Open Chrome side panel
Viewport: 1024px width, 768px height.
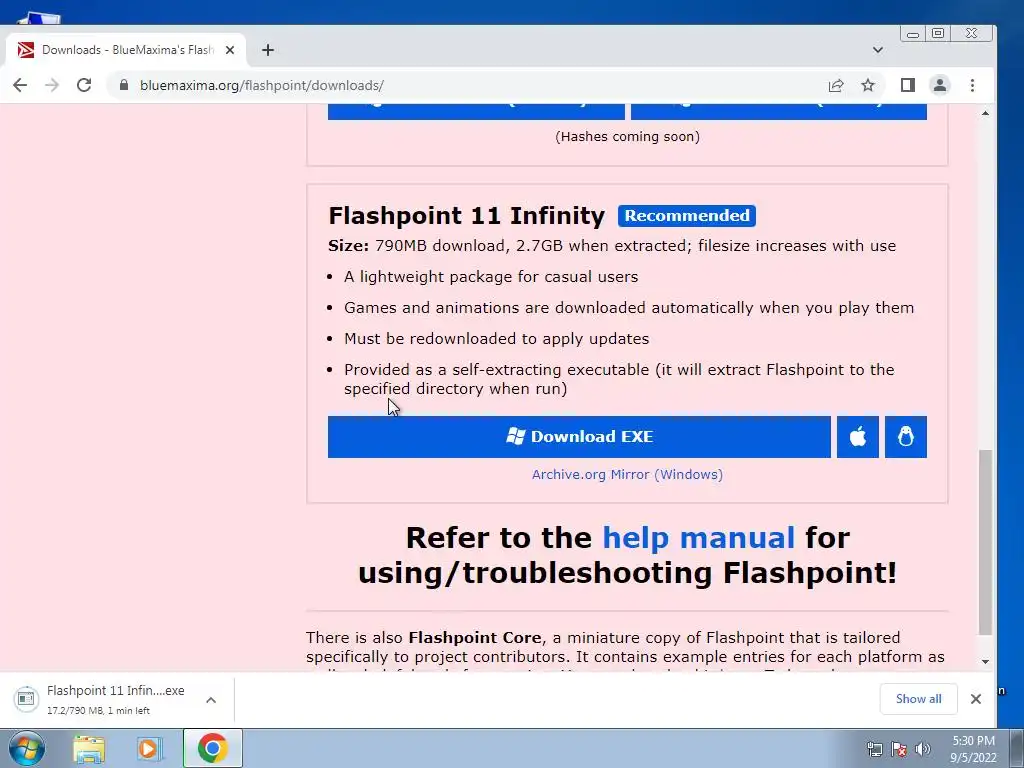pos(908,85)
